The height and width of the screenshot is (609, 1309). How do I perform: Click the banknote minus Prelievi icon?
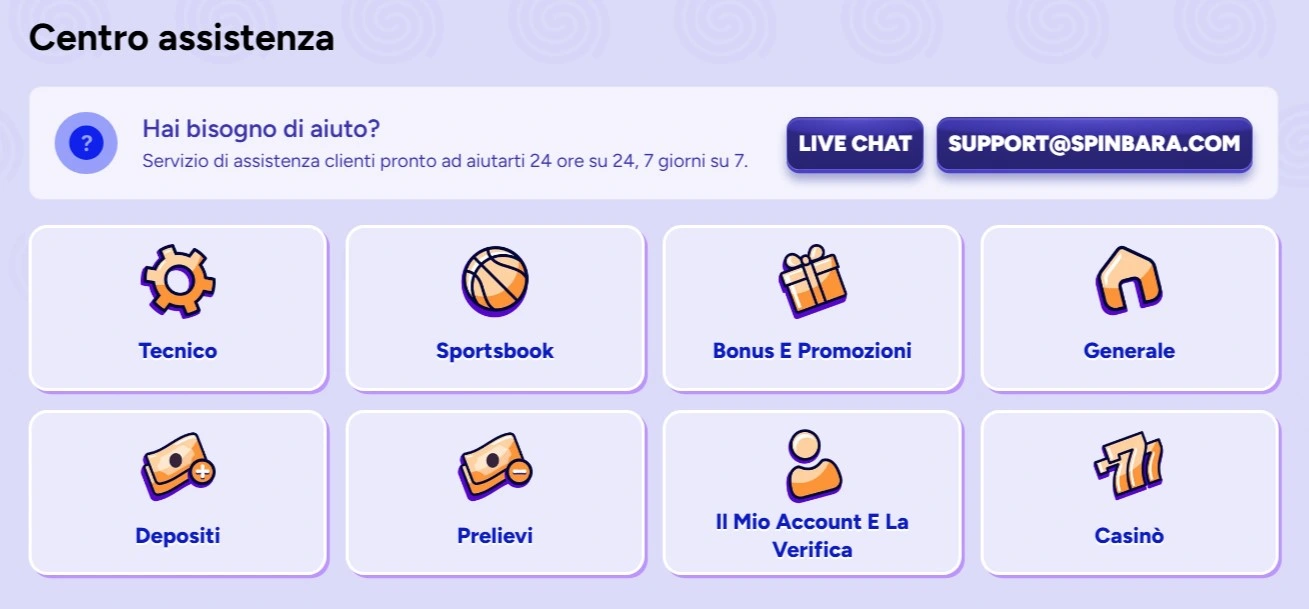[x=495, y=466]
